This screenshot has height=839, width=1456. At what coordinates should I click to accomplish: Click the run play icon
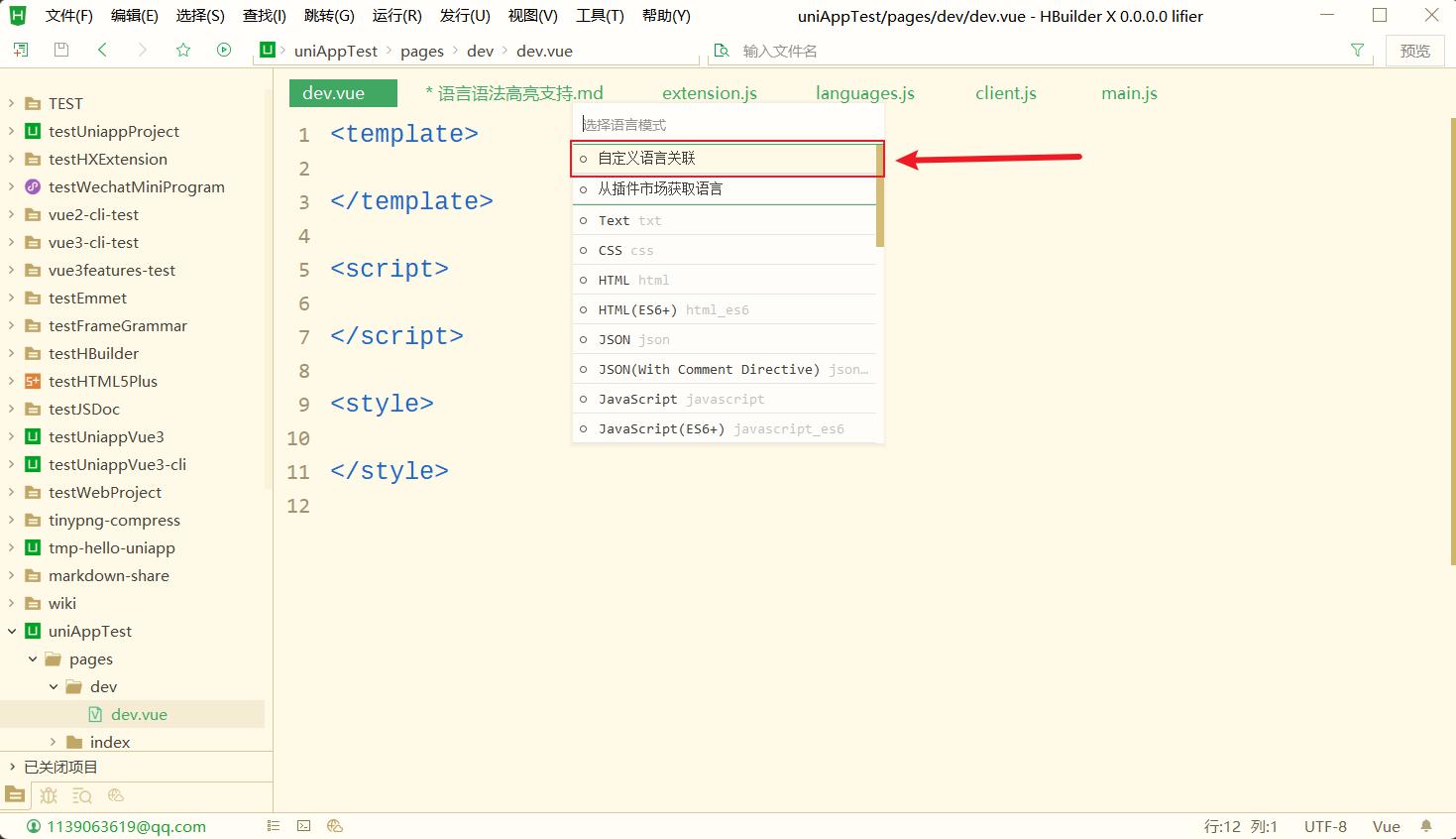point(224,50)
